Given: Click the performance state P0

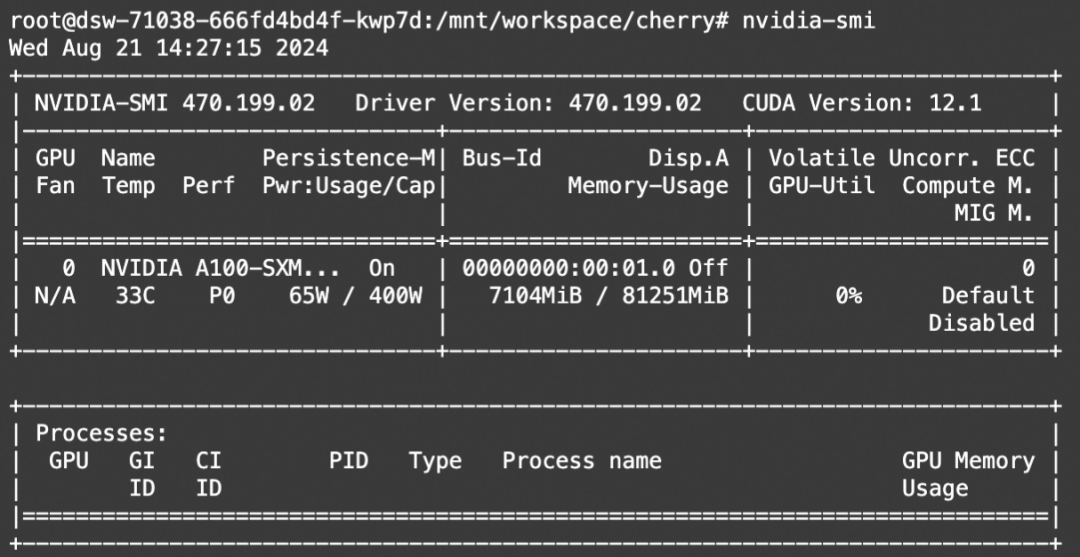Looking at the screenshot, I should coord(222,296).
